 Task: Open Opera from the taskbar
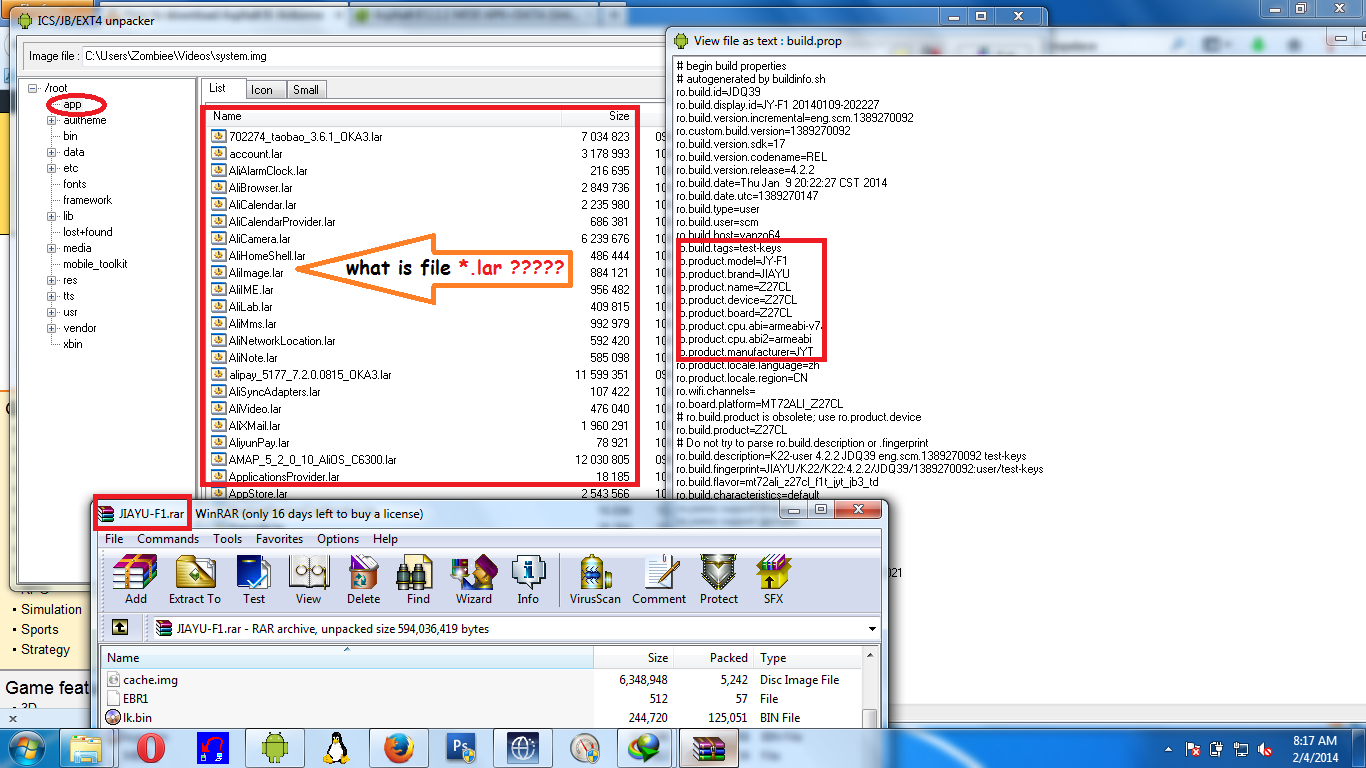click(x=150, y=748)
